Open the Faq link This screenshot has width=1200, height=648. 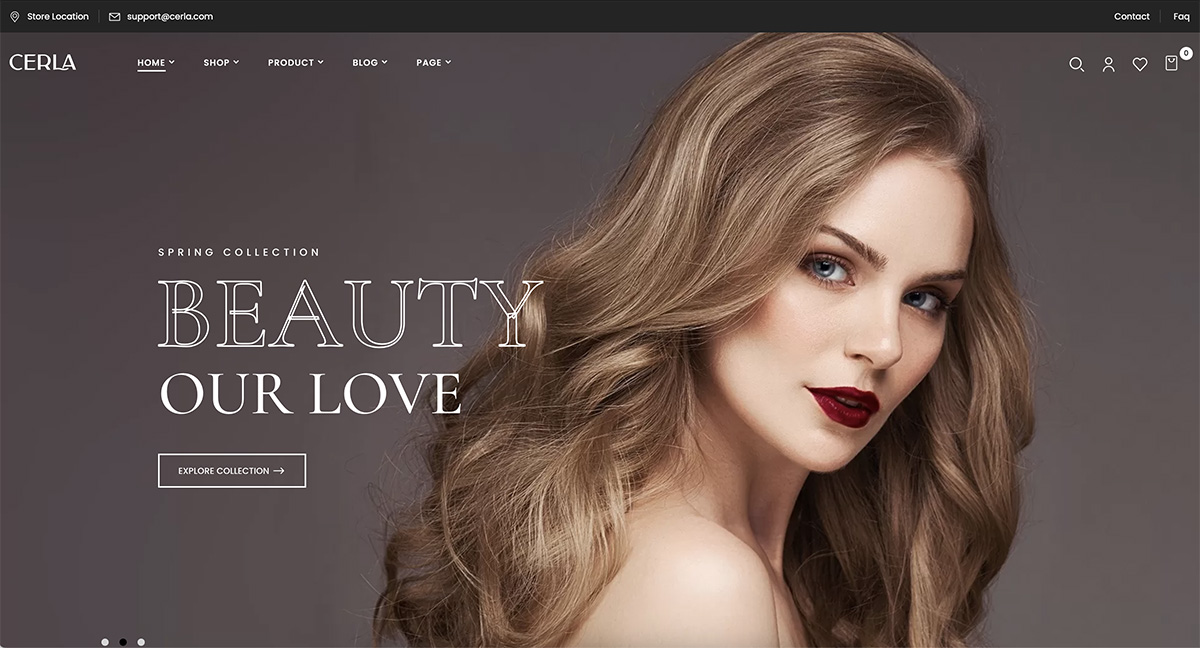1181,16
